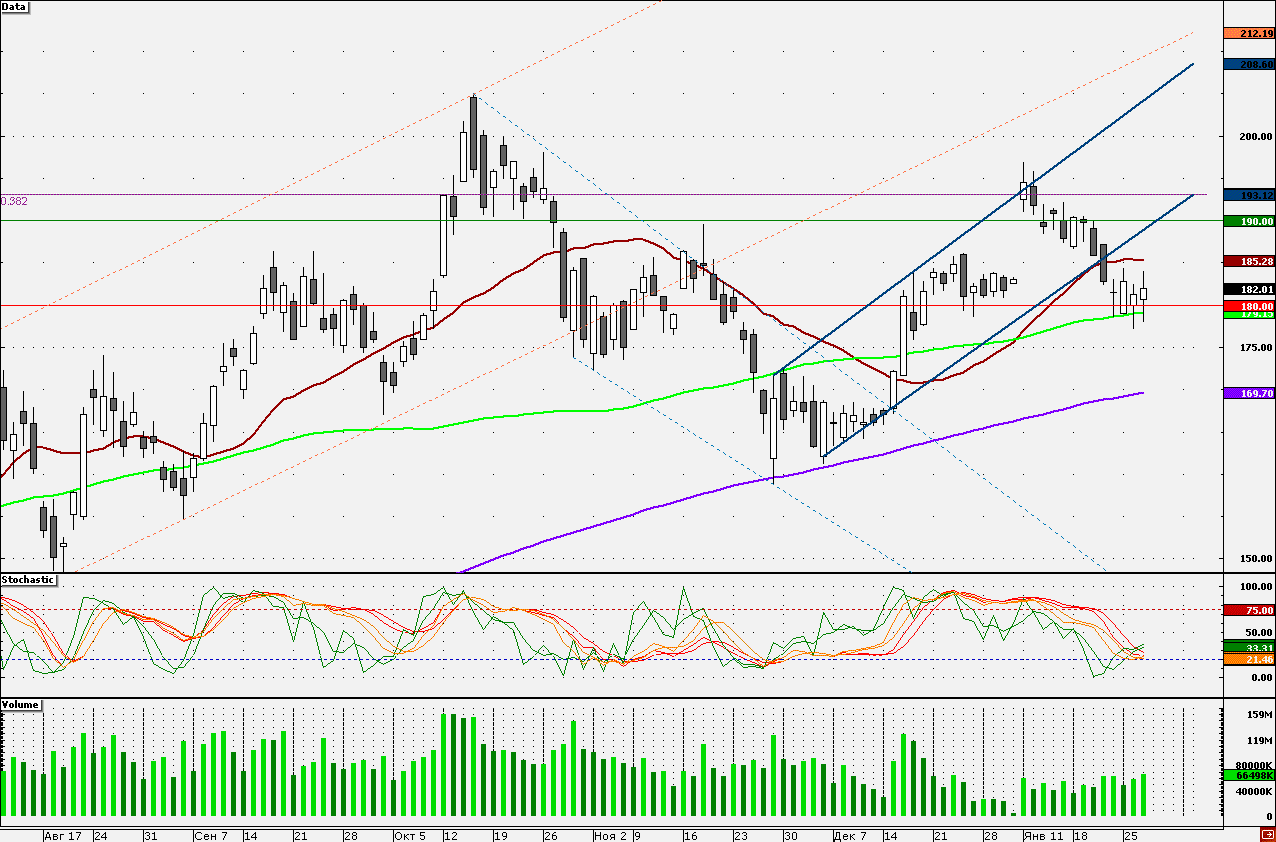
Task: Click the 24 date label after Авг 17
Action: click(100, 835)
